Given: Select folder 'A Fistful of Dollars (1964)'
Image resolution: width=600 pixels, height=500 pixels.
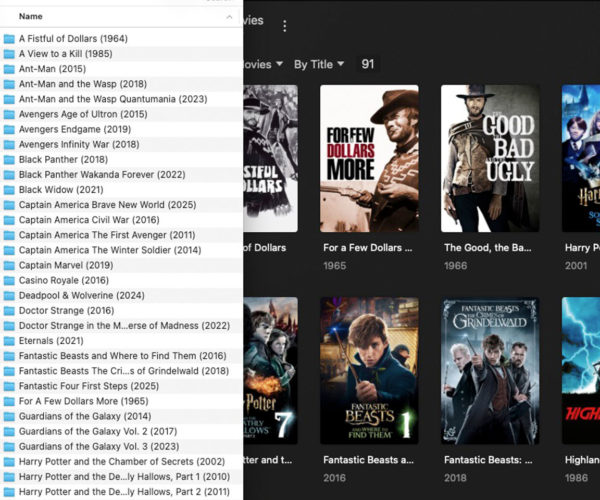Looking at the screenshot, I should click(121, 39).
